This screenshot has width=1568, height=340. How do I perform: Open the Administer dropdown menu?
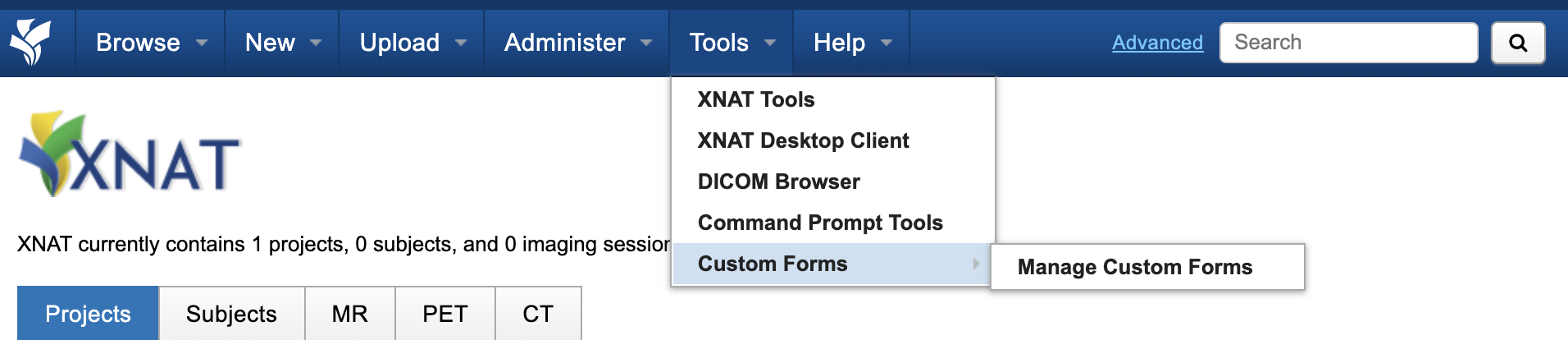point(577,43)
